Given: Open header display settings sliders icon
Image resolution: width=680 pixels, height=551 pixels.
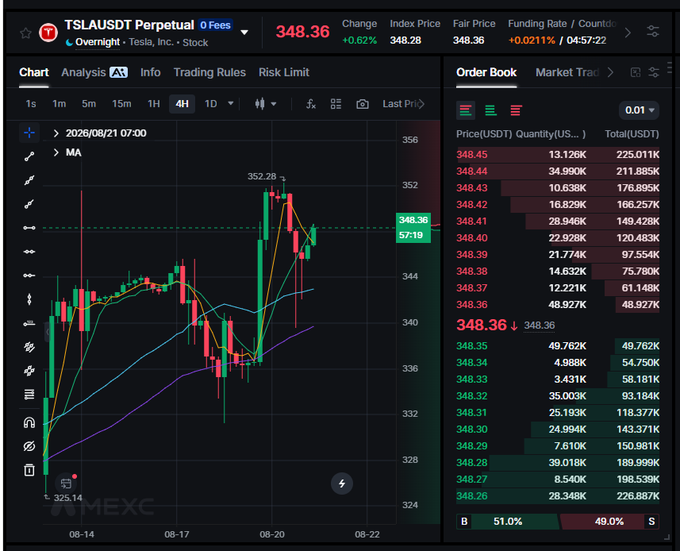Looking at the screenshot, I should pos(653,31).
